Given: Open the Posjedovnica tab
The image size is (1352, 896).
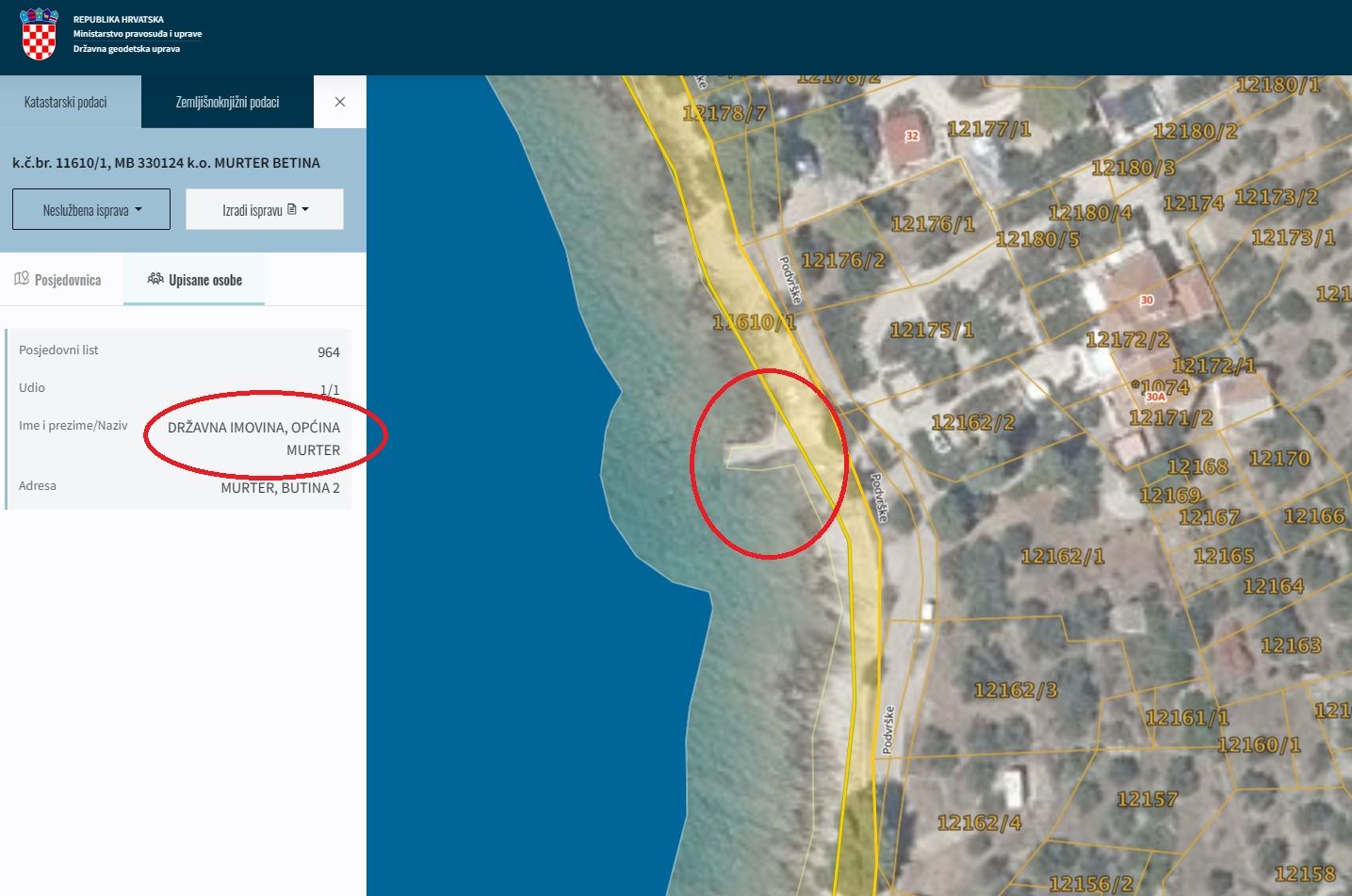Looking at the screenshot, I should pyautogui.click(x=58, y=280).
